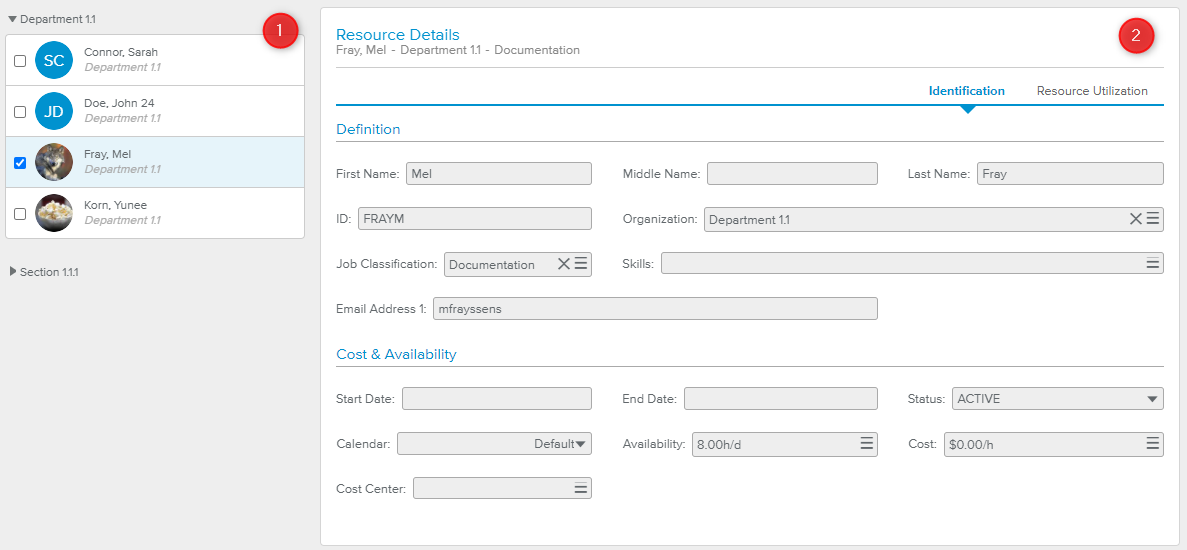Check the box for Connor, Sarah
Image resolution: width=1187 pixels, height=550 pixels.
tap(20, 61)
